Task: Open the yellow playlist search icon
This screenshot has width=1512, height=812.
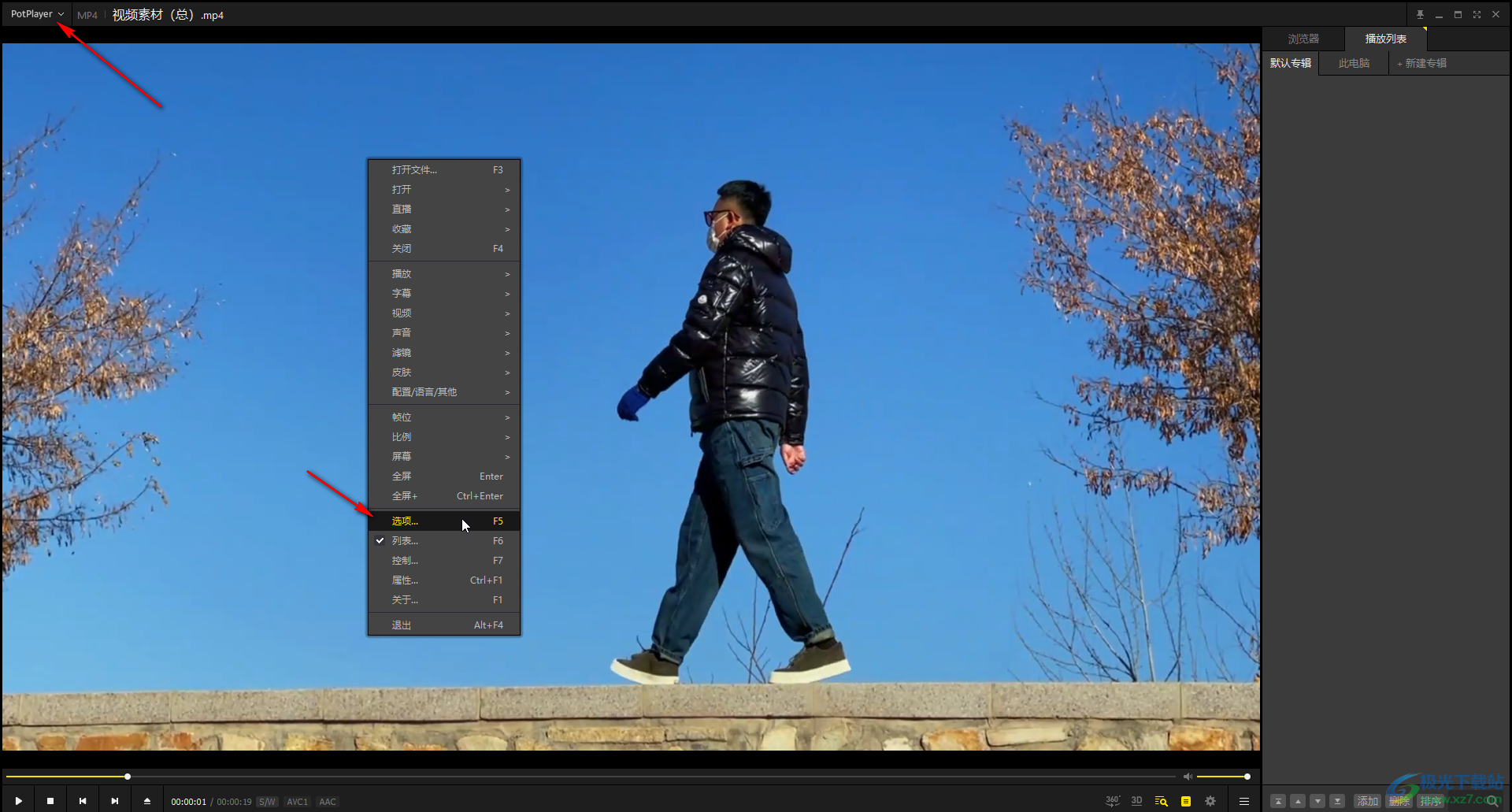Action: pos(1161,801)
